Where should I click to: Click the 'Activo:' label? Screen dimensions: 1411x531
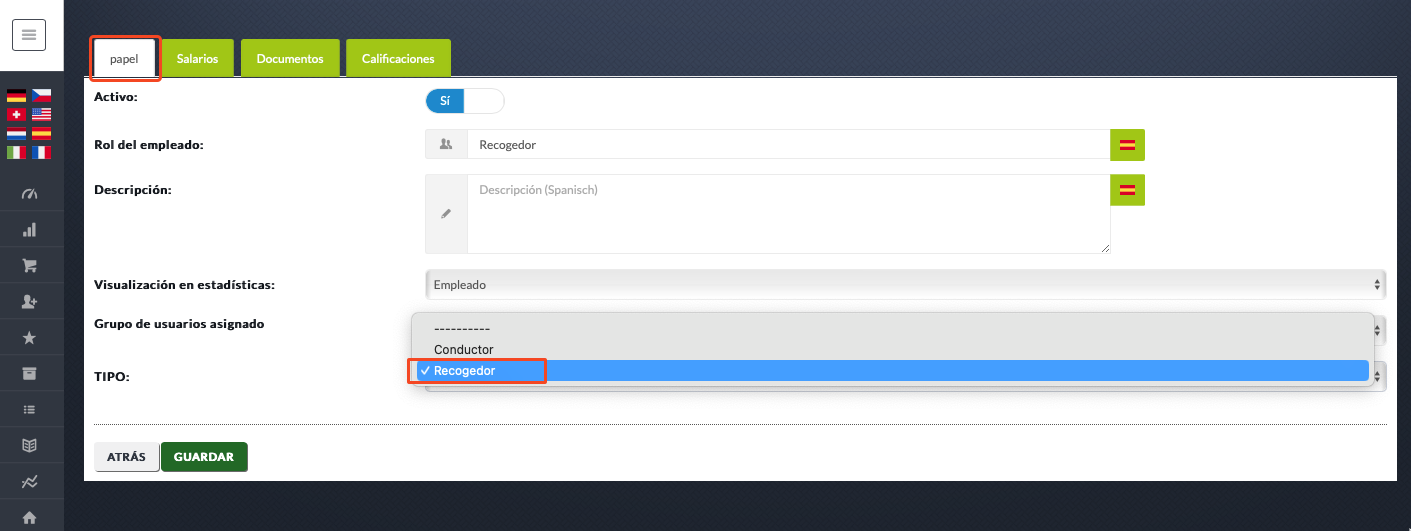tap(115, 97)
